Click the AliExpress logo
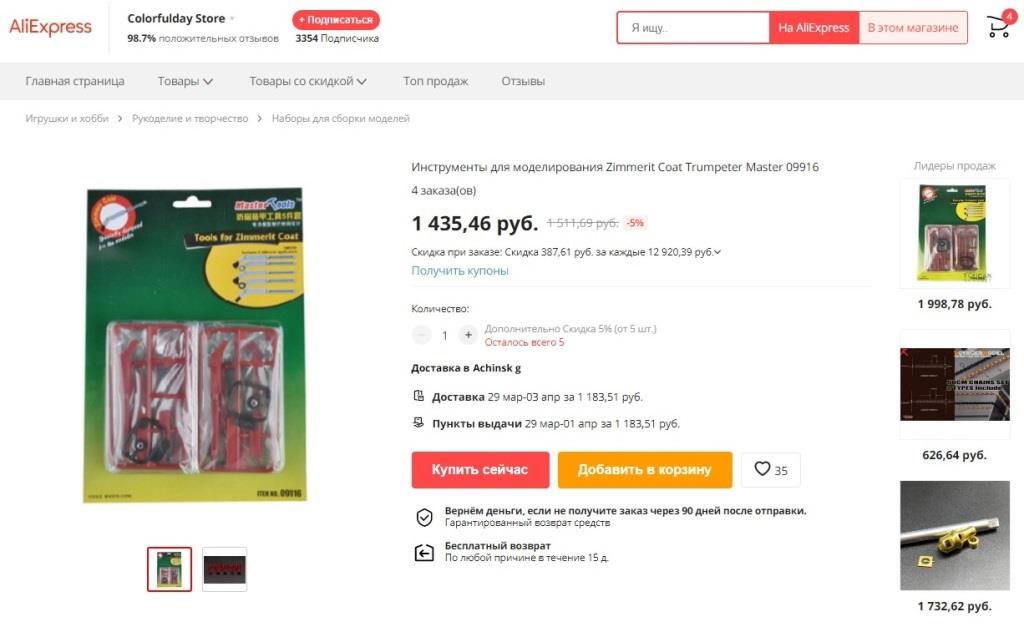The width and height of the screenshot is (1024, 627). [x=50, y=27]
